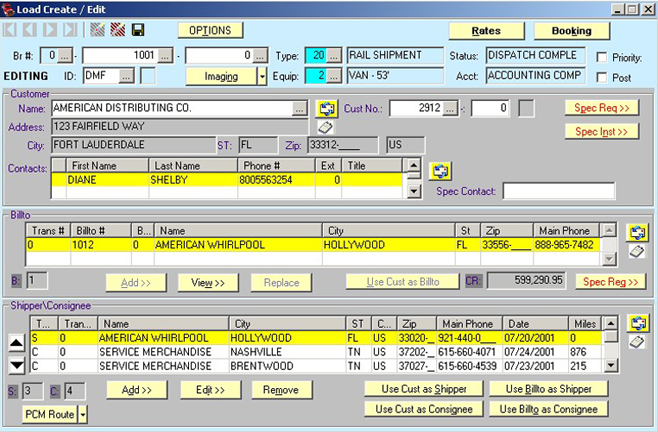This screenshot has width=658, height=432.
Task: Click Use Cust as Consignee
Action: (x=424, y=409)
